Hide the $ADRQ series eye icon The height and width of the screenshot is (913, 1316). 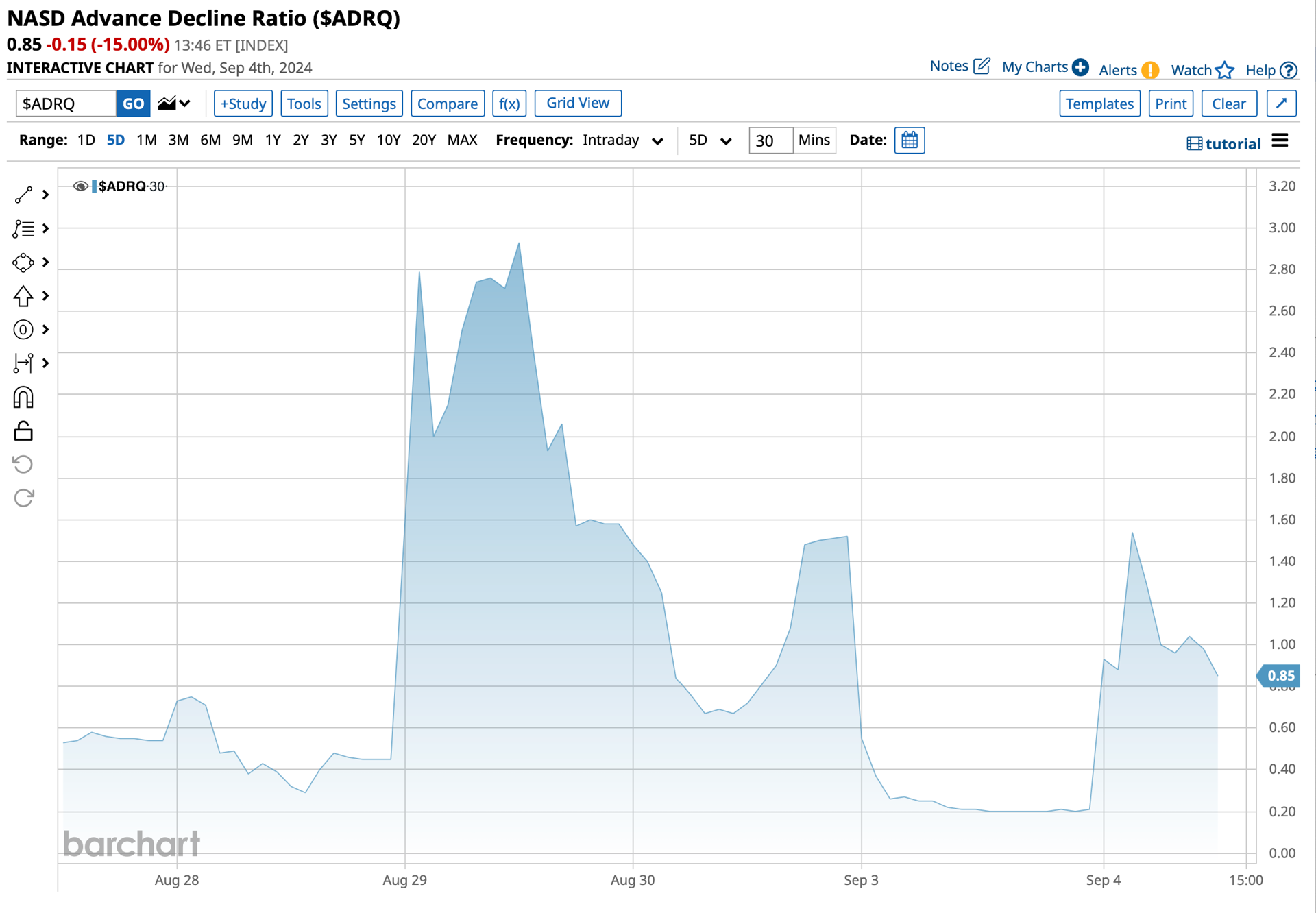point(80,186)
